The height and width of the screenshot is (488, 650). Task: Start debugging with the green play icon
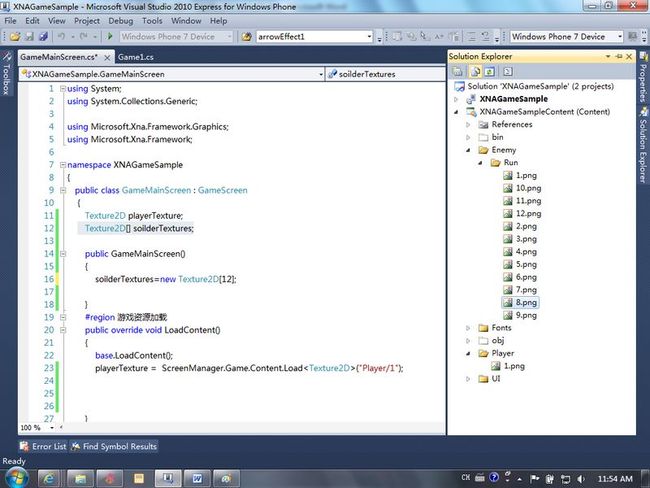pos(110,36)
